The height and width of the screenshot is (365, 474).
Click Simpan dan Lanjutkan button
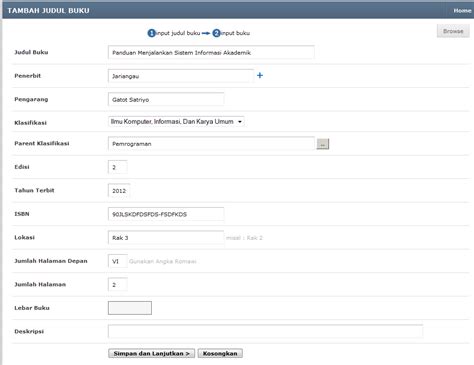(x=152, y=353)
